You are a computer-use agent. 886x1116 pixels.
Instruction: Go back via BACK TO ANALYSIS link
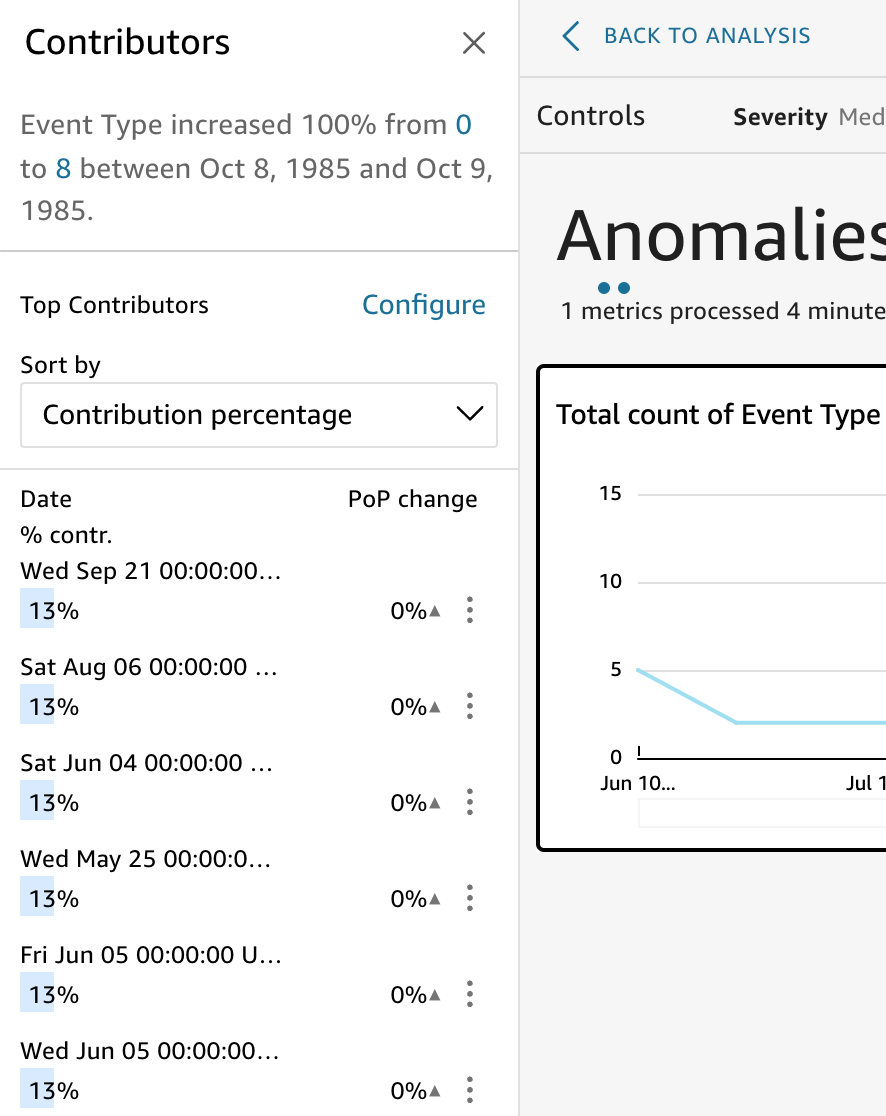click(706, 37)
